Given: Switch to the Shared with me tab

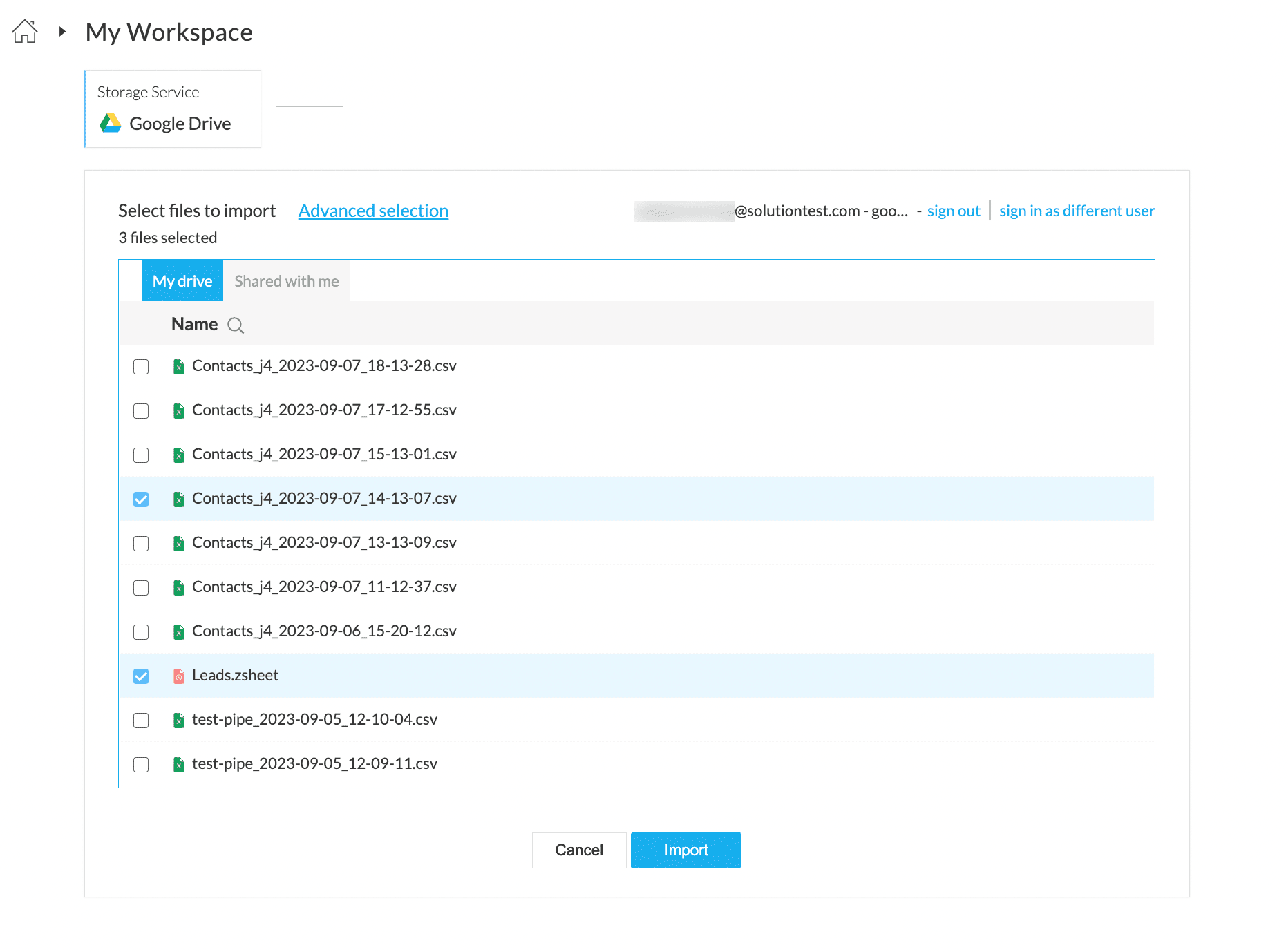Looking at the screenshot, I should pyautogui.click(x=286, y=281).
